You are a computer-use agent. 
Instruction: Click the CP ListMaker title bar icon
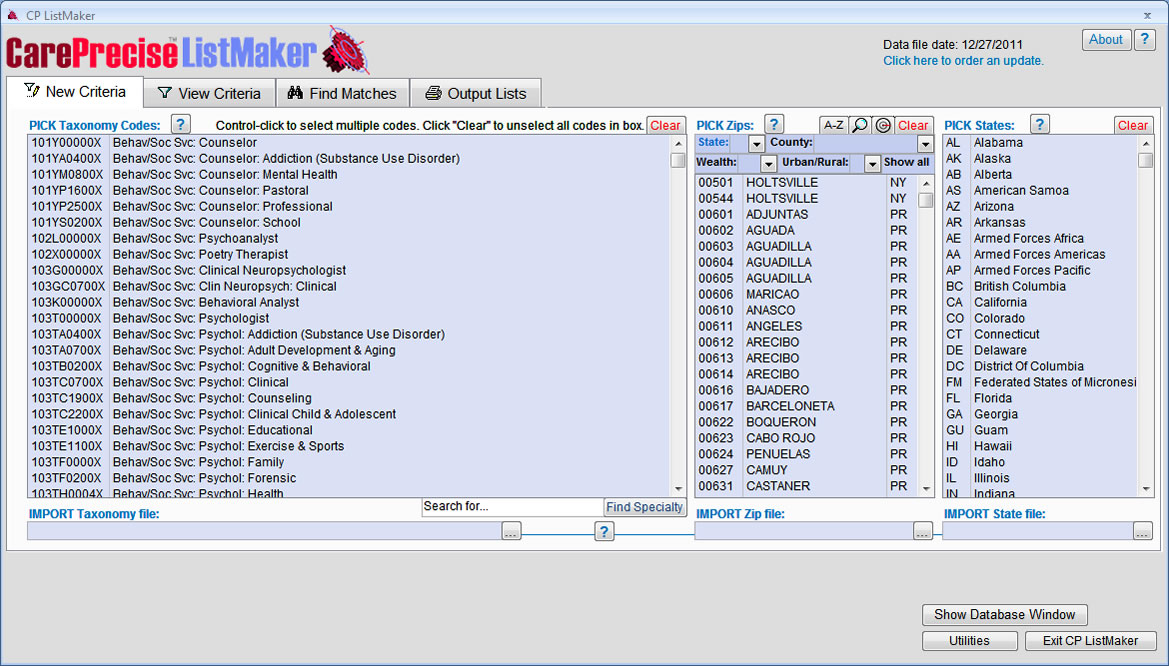click(13, 15)
